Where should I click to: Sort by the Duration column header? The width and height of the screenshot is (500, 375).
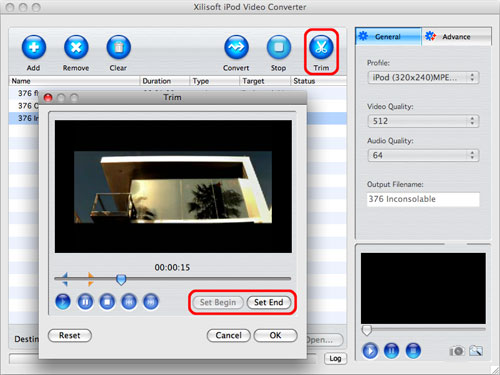point(164,81)
